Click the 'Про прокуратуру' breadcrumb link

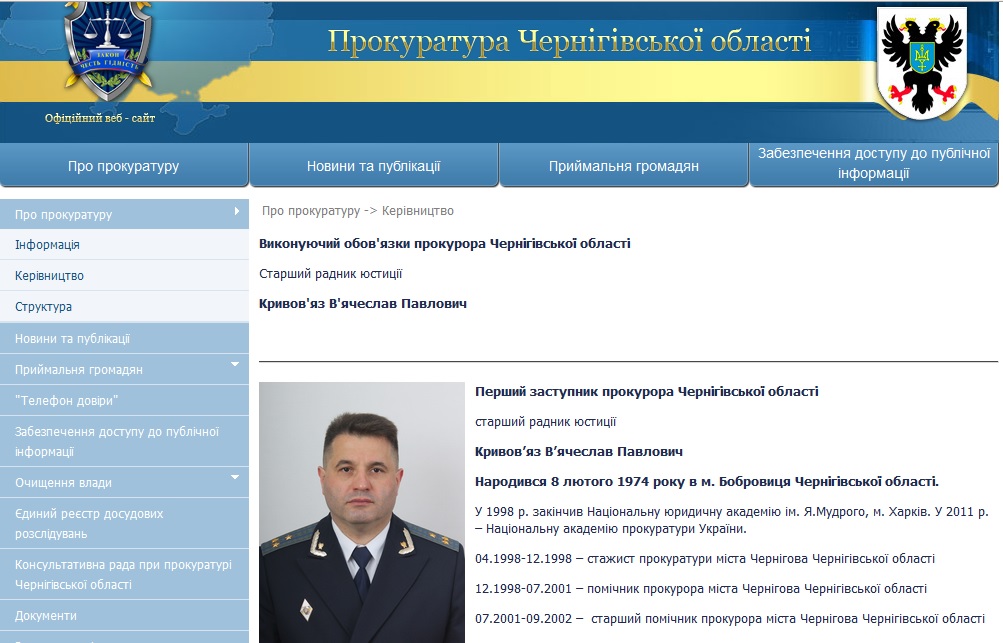311,210
